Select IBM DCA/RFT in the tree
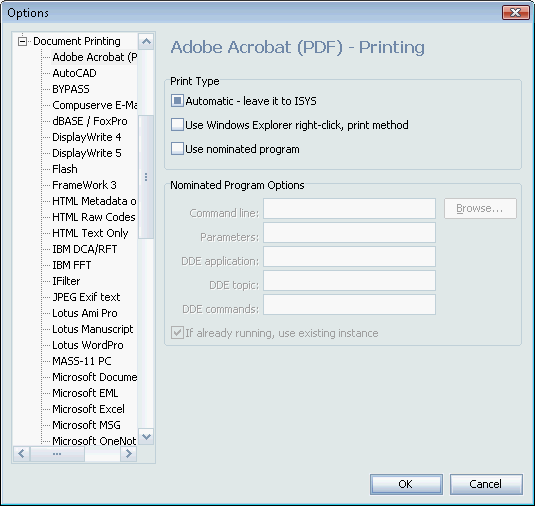The width and height of the screenshot is (535, 506). tap(85, 249)
